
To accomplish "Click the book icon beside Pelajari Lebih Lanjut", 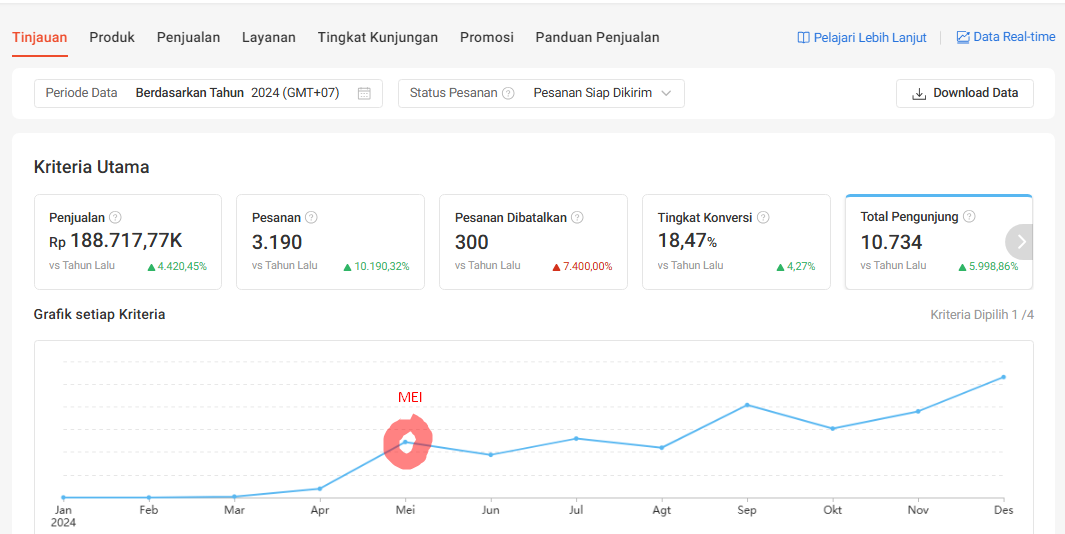I will [x=804, y=37].
